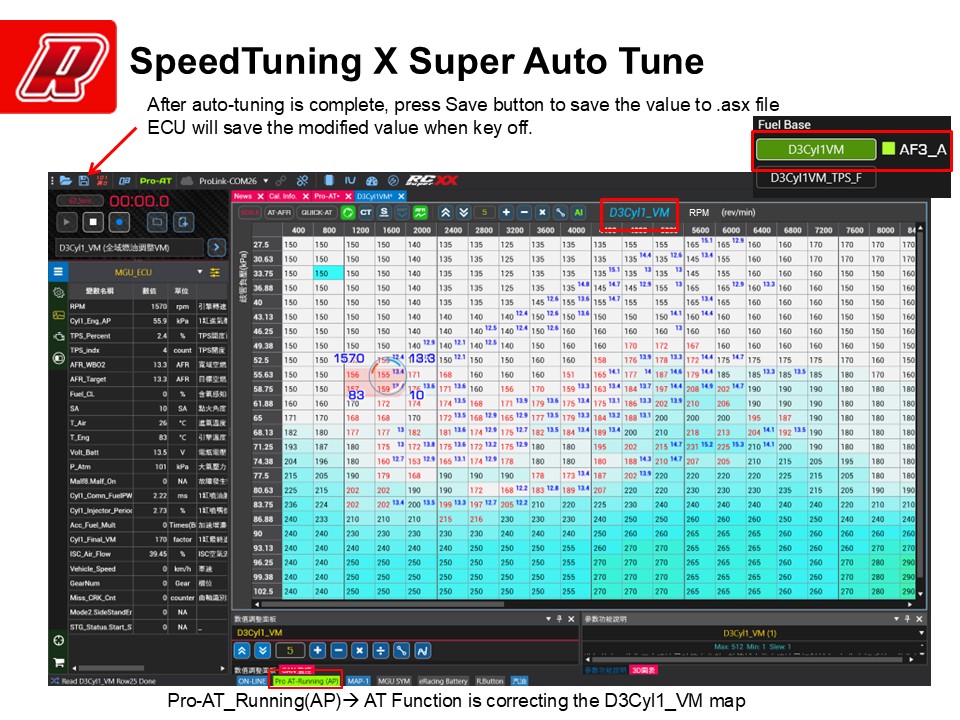Click the green auto-tune refresh icon

[x=348, y=213]
